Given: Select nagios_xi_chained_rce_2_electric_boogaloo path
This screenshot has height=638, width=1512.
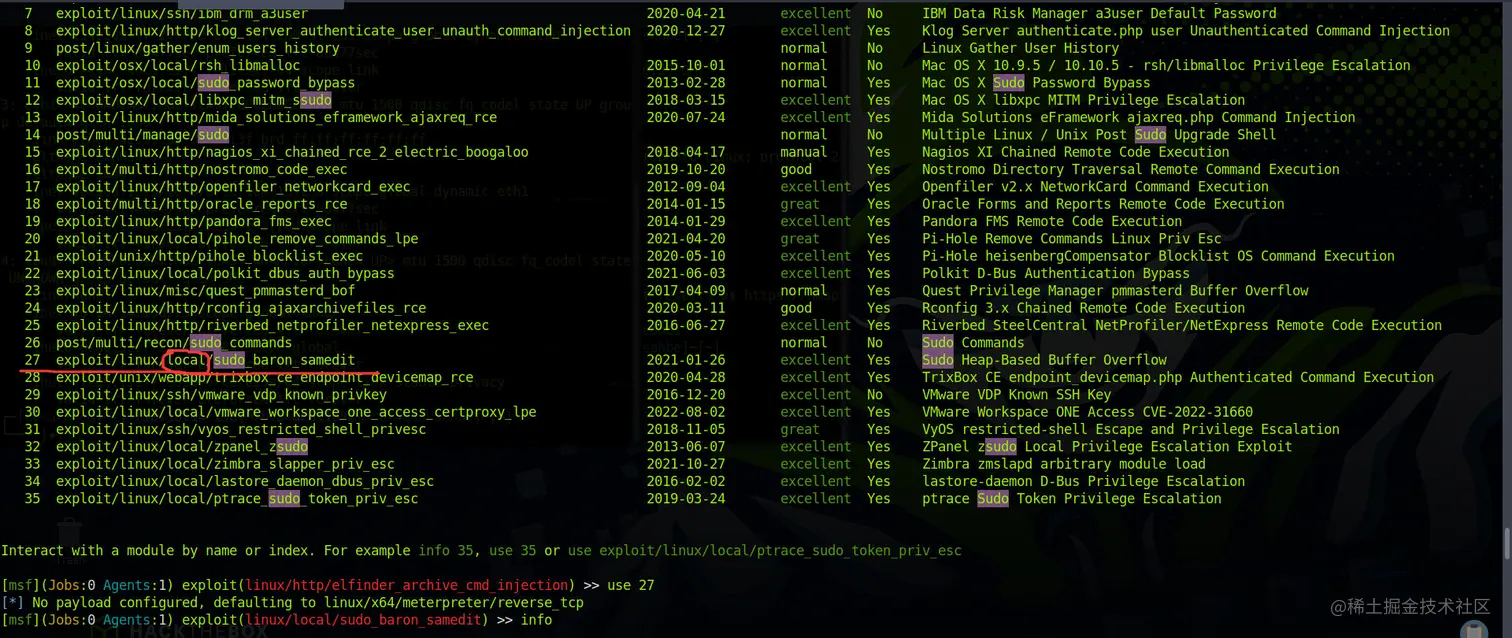Looking at the screenshot, I should click(x=292, y=152).
